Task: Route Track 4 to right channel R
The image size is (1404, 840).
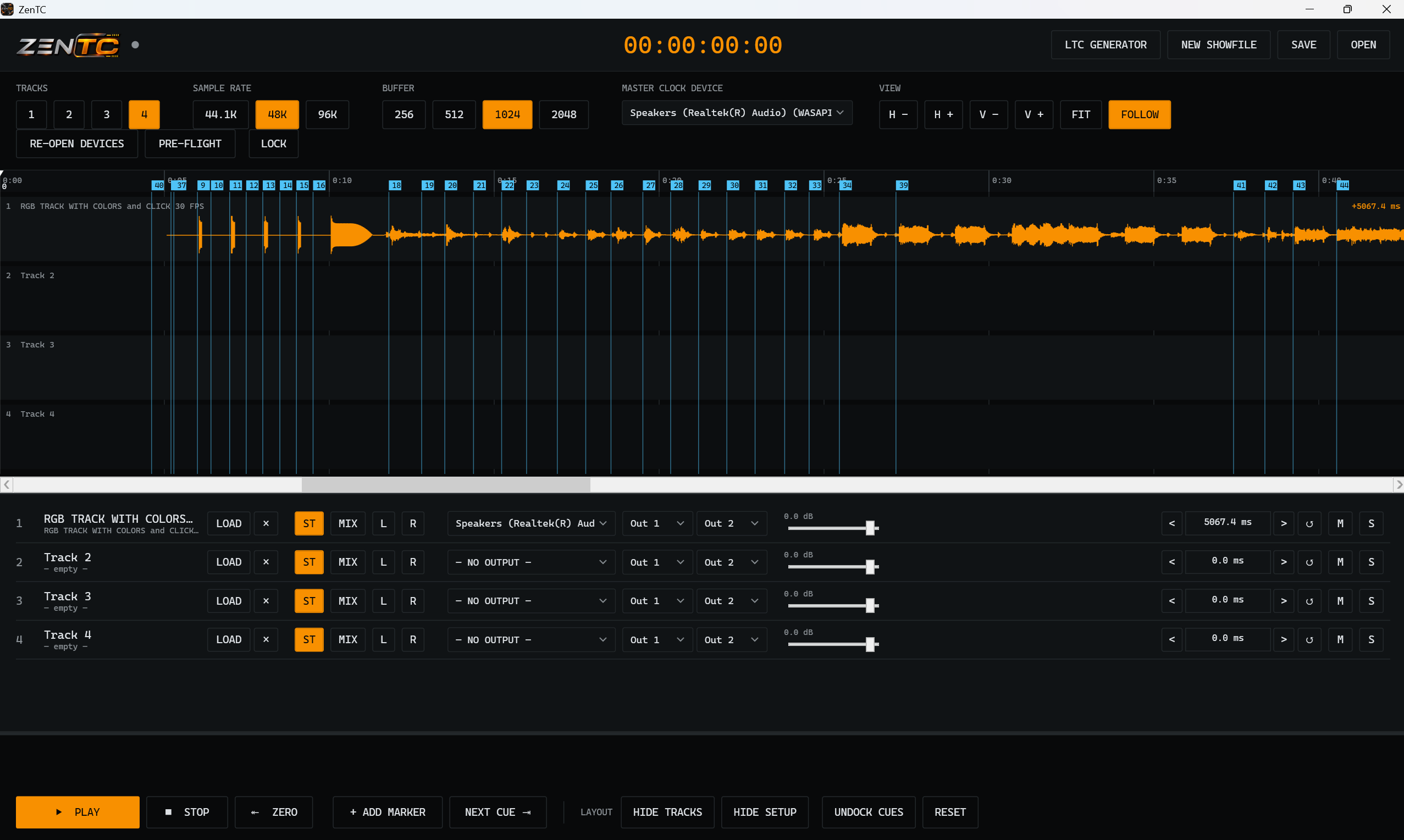Action: pos(413,640)
